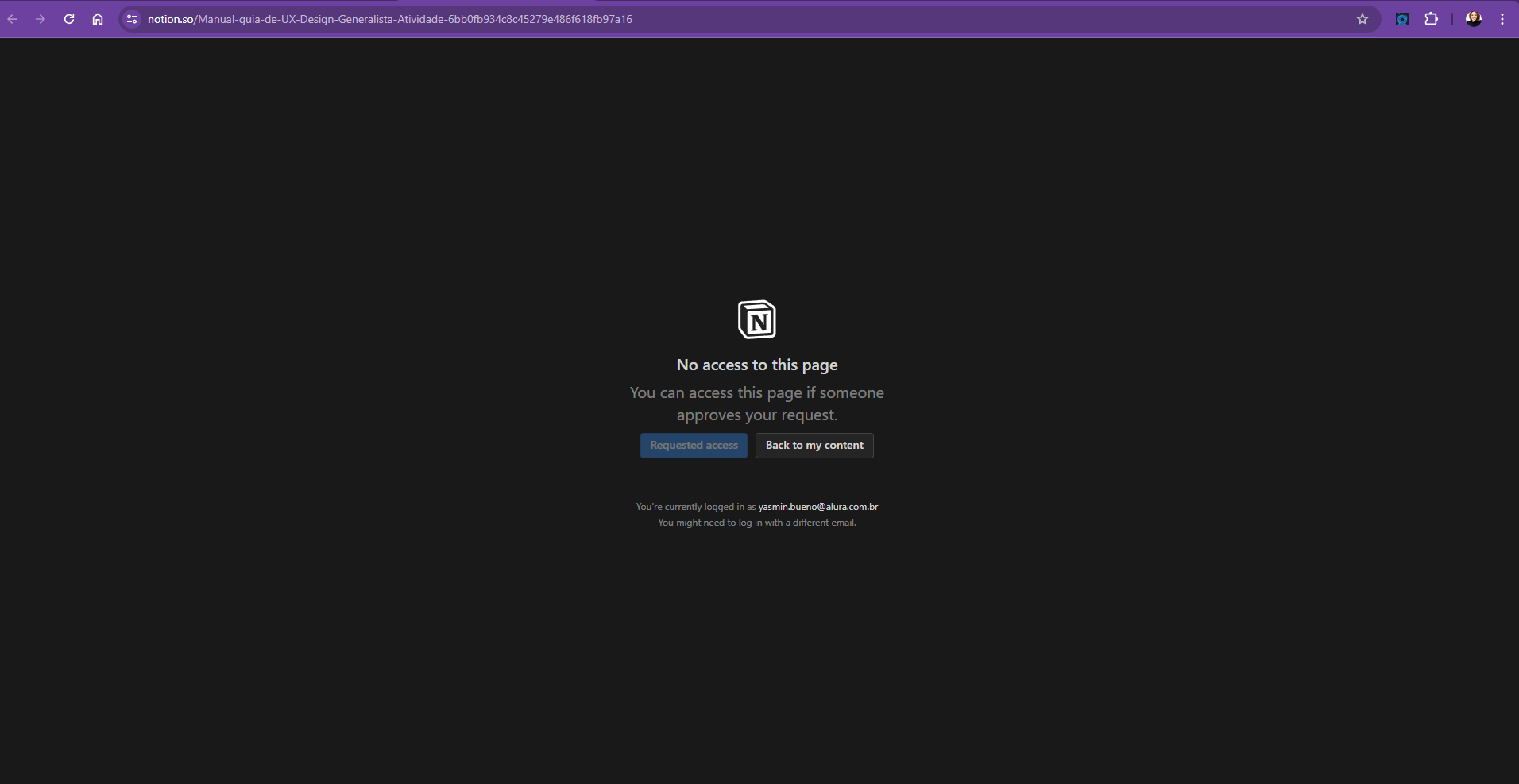
Task: Open the Extensions puzzle-piece menu
Action: point(1432,19)
